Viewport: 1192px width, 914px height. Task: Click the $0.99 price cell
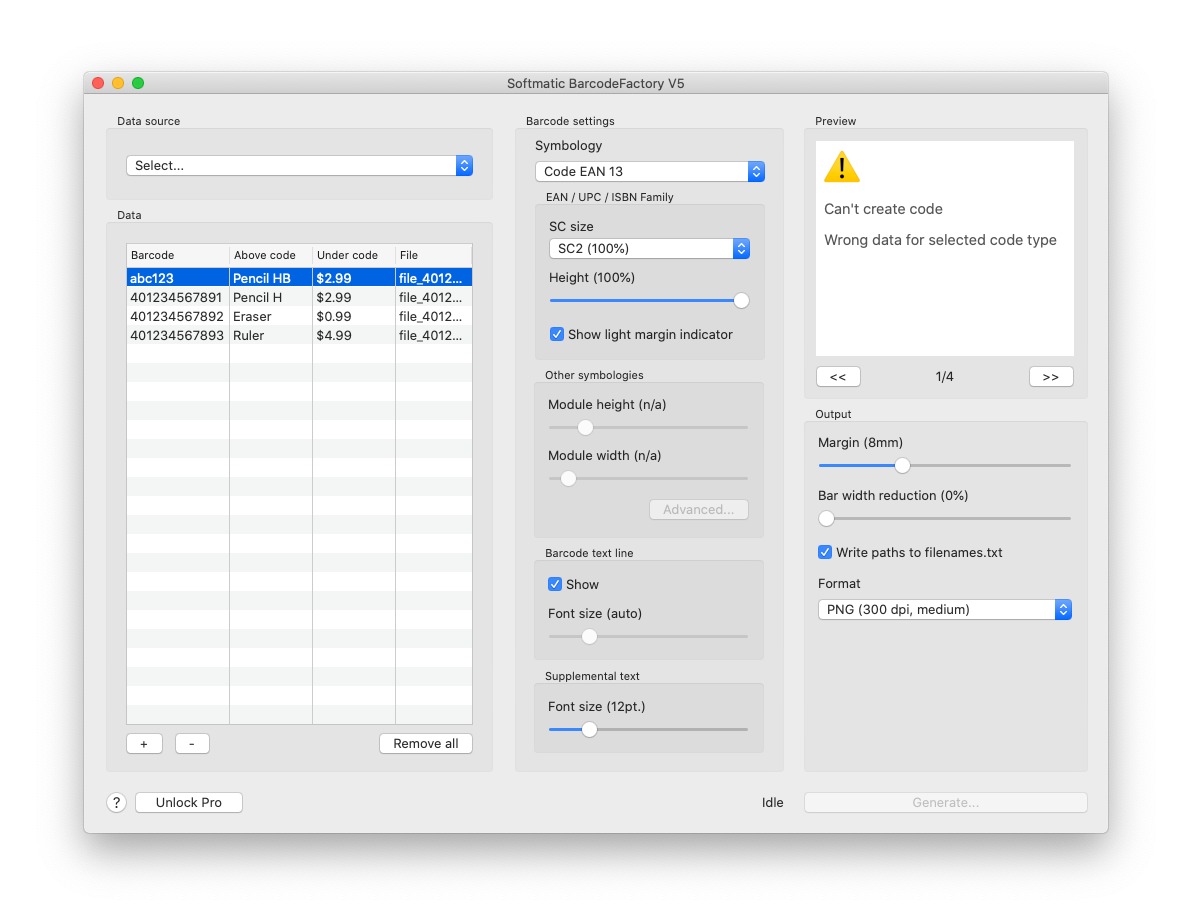tap(353, 316)
